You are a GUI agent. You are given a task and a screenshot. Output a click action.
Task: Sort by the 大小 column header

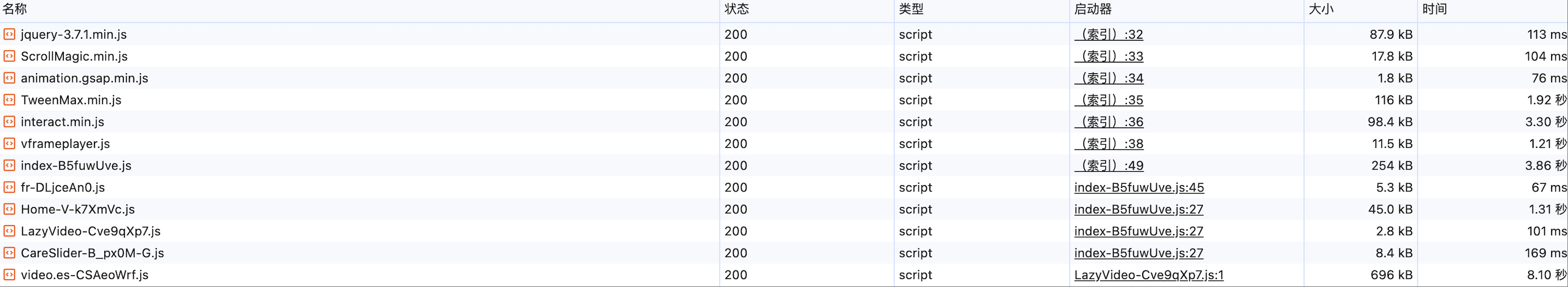tap(1321, 9)
